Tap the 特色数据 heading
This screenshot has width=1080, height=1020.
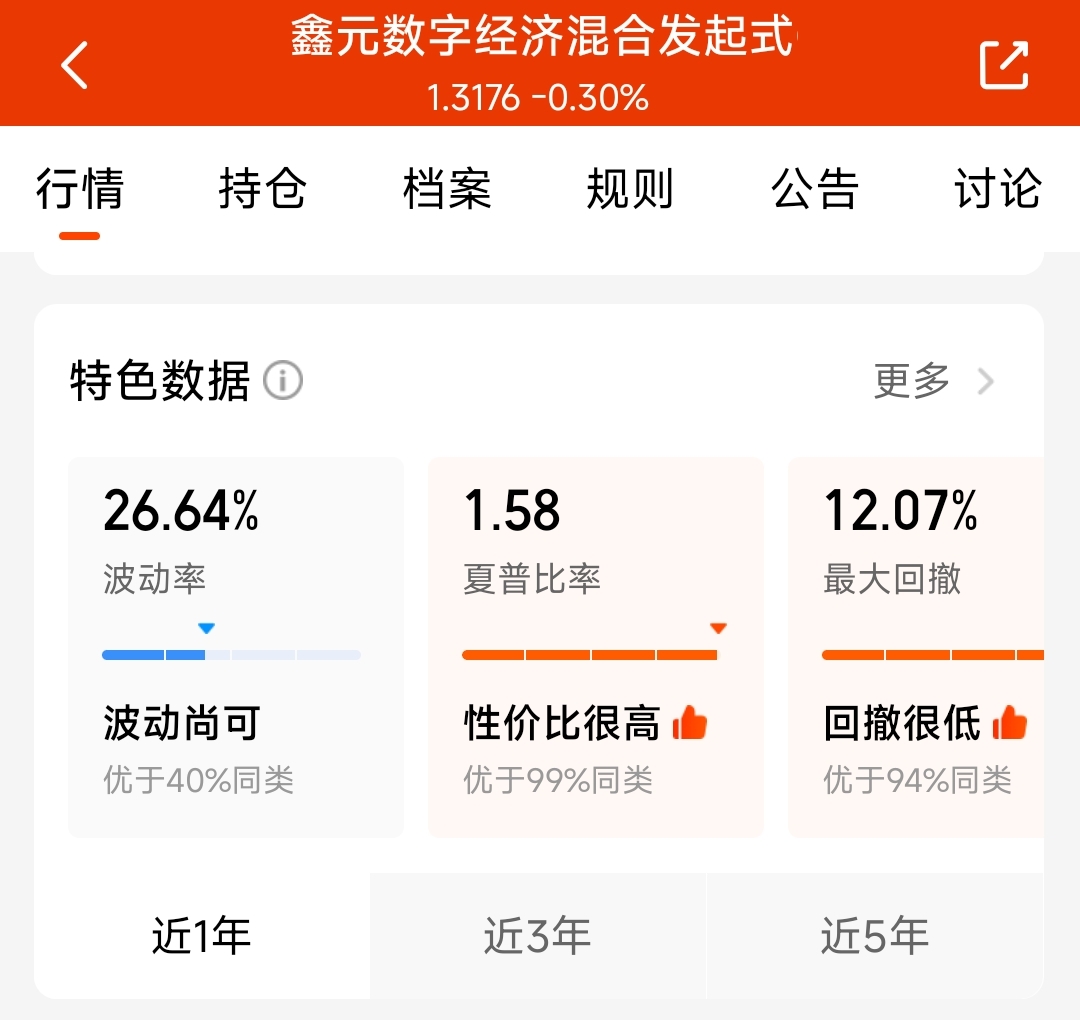(160, 380)
